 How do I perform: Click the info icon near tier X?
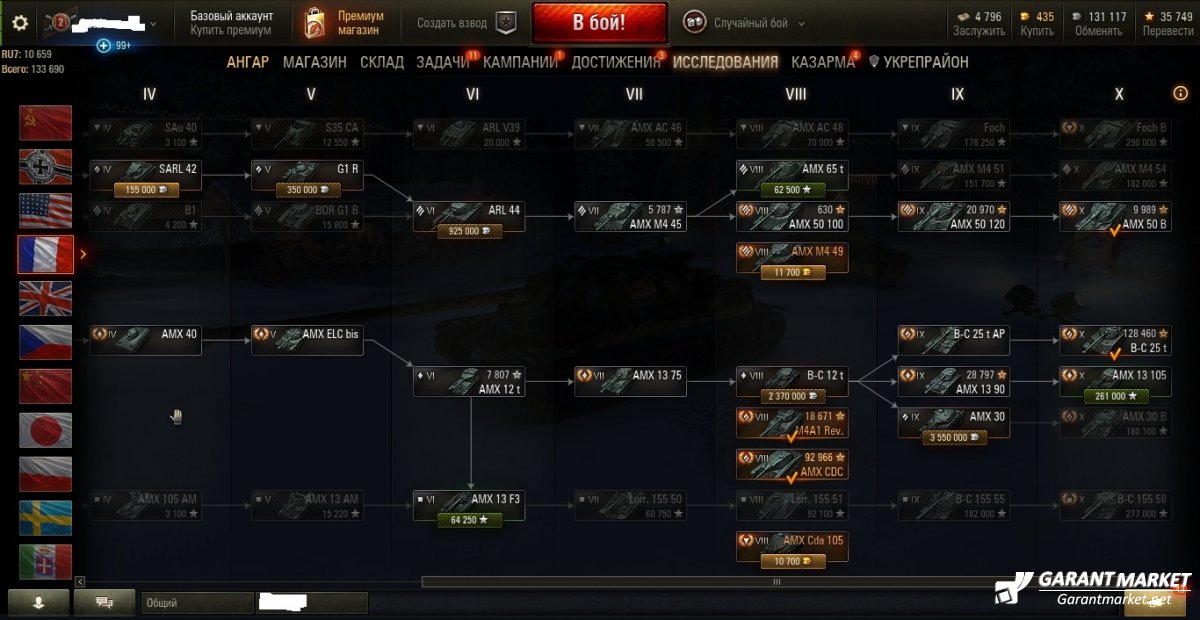1180,93
